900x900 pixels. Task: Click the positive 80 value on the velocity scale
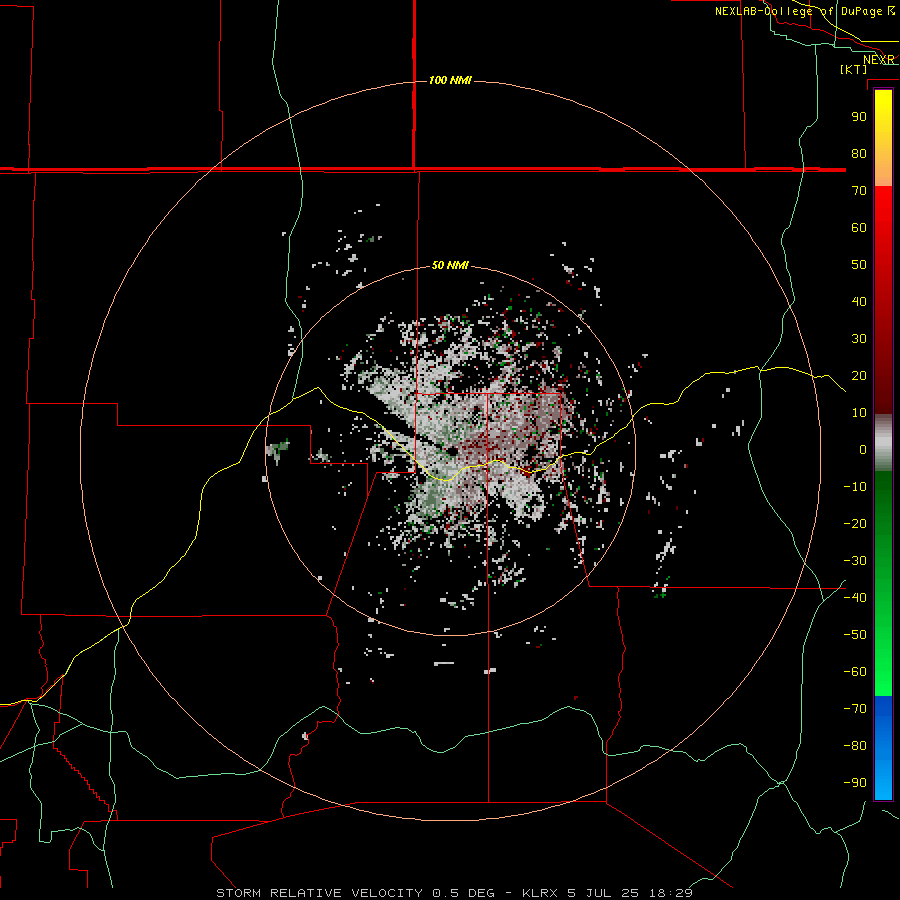coord(859,153)
